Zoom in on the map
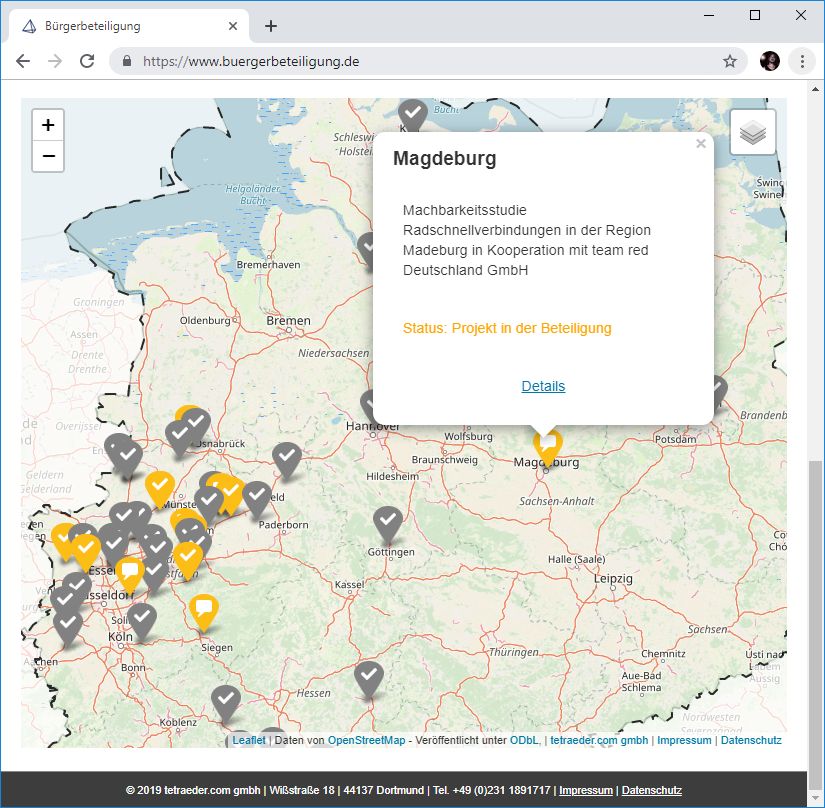This screenshot has height=808, width=825. 48,126
